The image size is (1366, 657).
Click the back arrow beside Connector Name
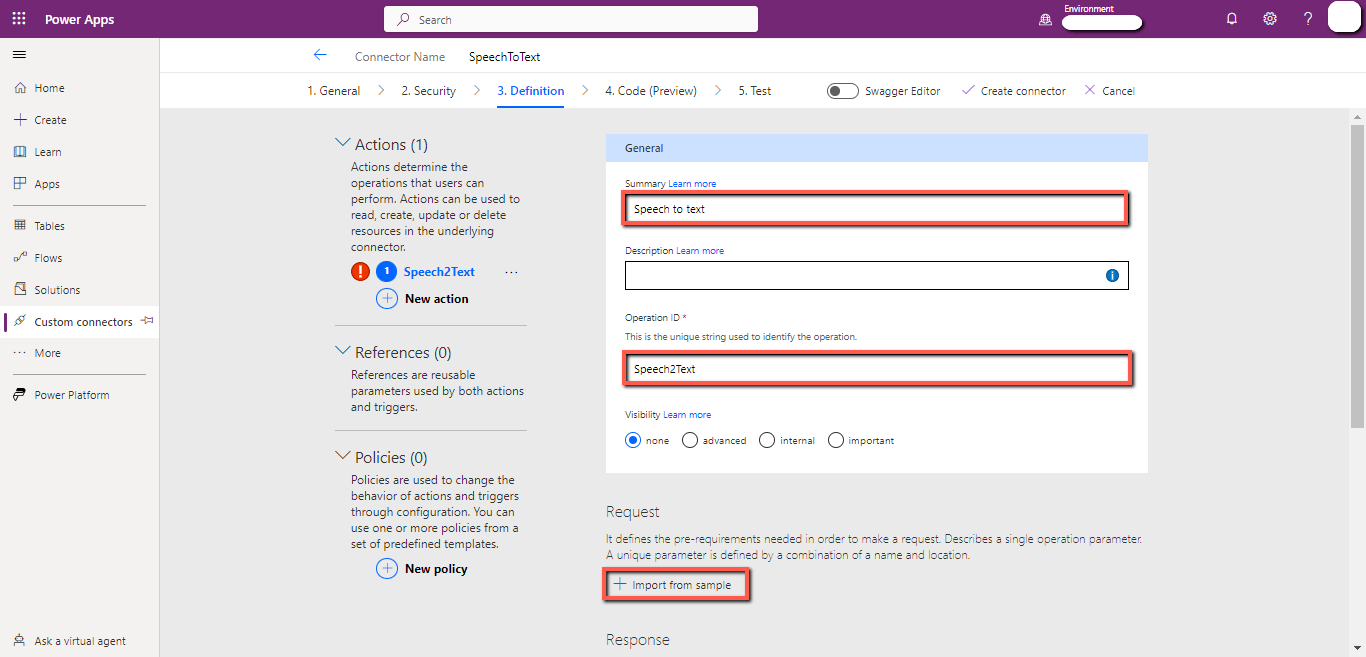[x=320, y=56]
